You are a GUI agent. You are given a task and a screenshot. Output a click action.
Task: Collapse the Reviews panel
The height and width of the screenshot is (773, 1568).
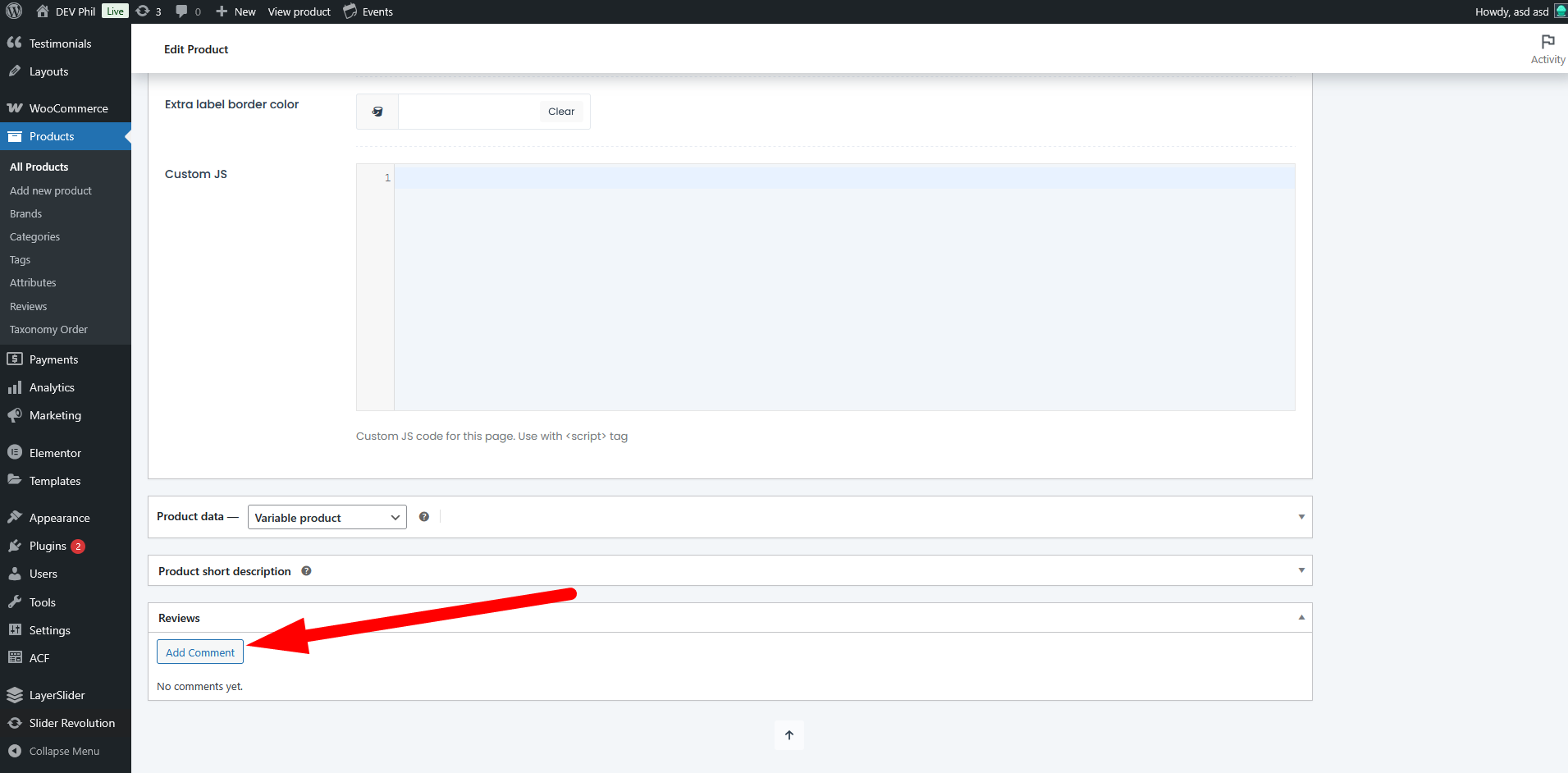[x=1301, y=618]
